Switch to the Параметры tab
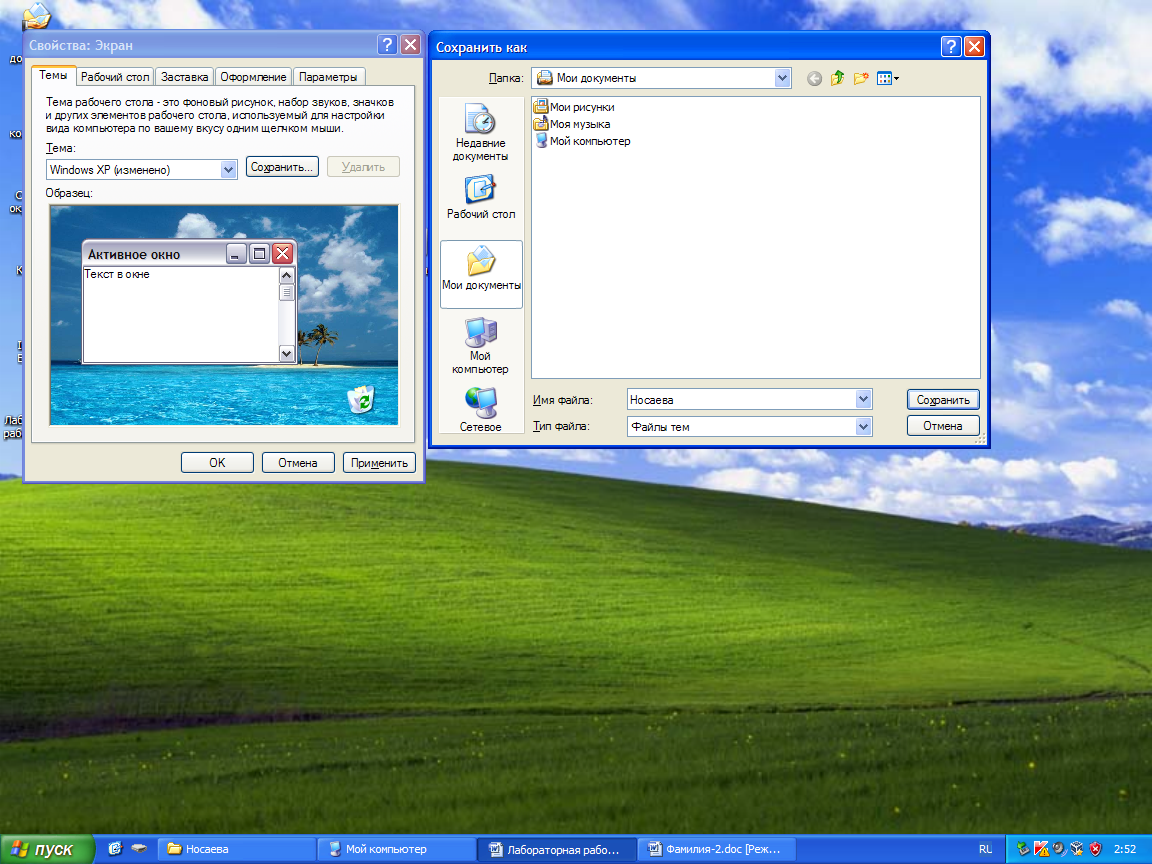This screenshot has width=1152, height=864. click(x=328, y=77)
